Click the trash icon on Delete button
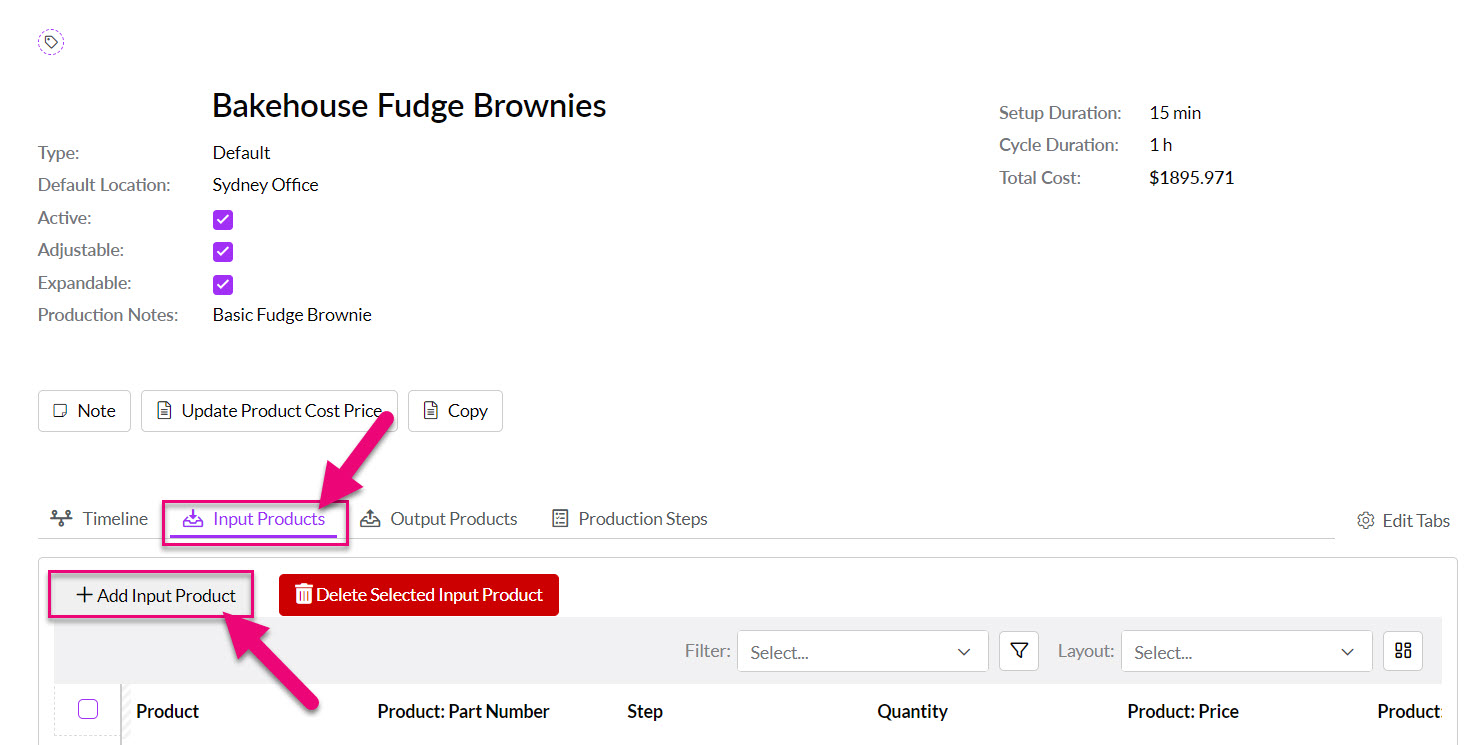Screen dimensions: 1477x745 point(304,595)
